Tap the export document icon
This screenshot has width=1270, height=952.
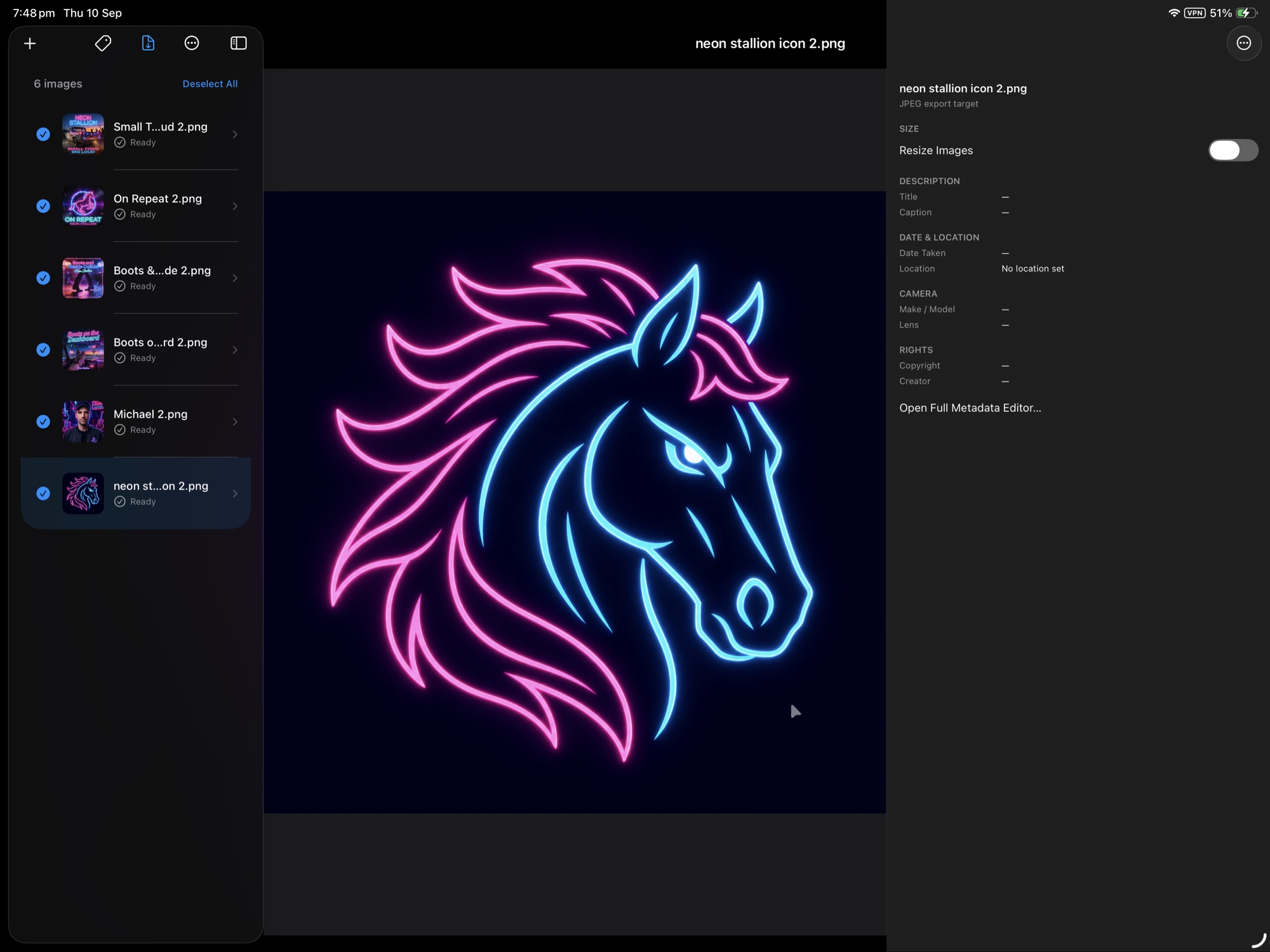coord(148,43)
